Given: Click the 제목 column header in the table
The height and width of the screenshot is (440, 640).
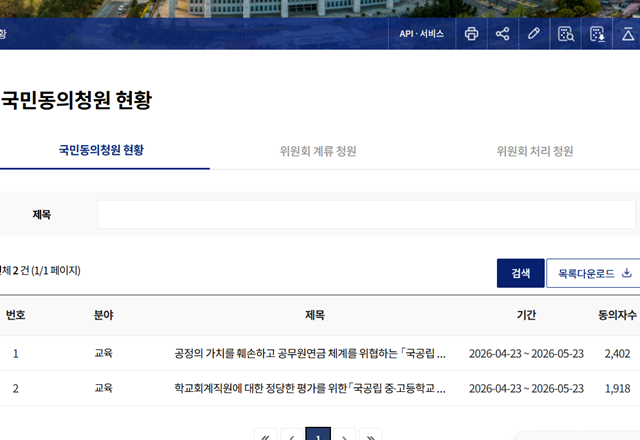Looking at the screenshot, I should tap(315, 315).
